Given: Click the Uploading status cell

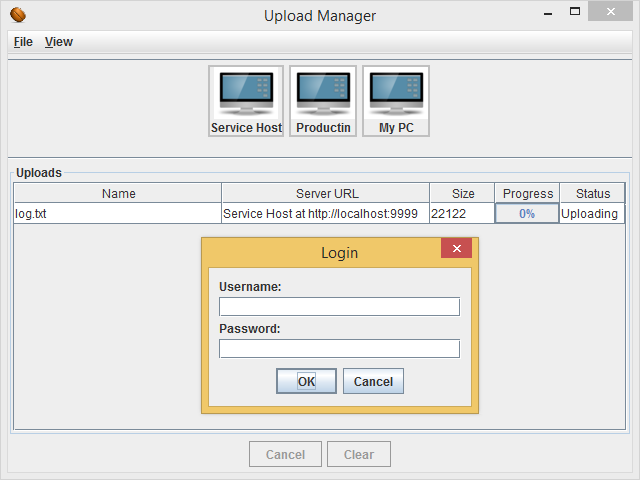Looking at the screenshot, I should (592, 213).
